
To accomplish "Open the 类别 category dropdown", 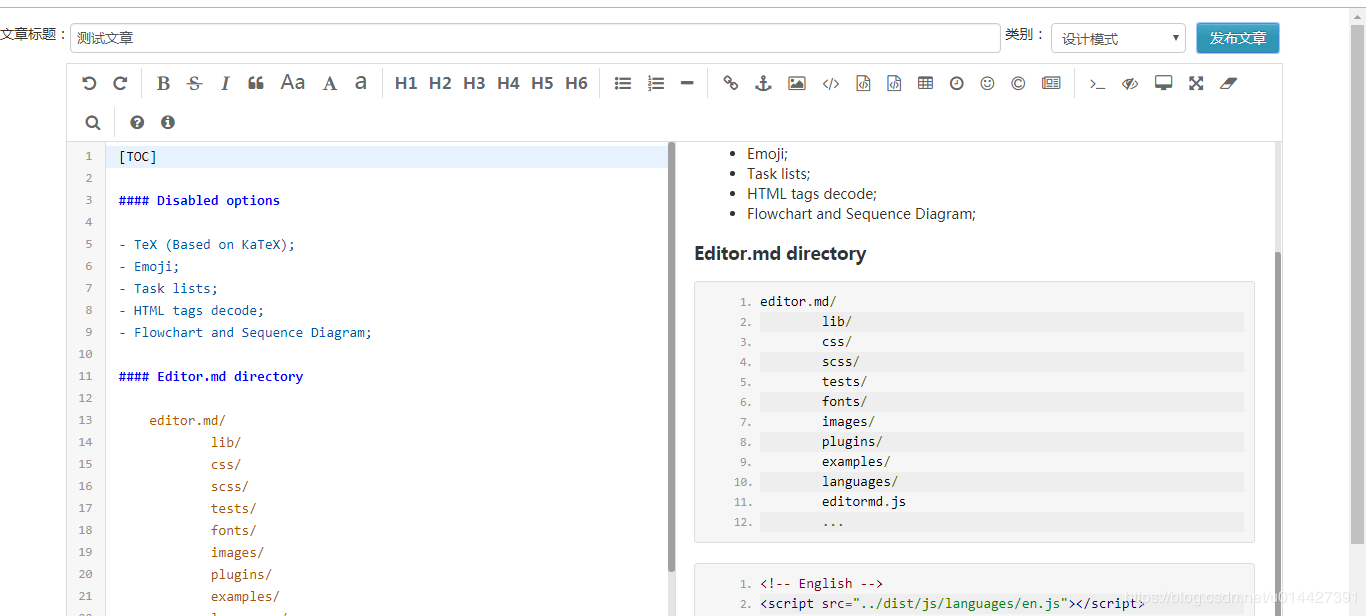I will click(1118, 38).
